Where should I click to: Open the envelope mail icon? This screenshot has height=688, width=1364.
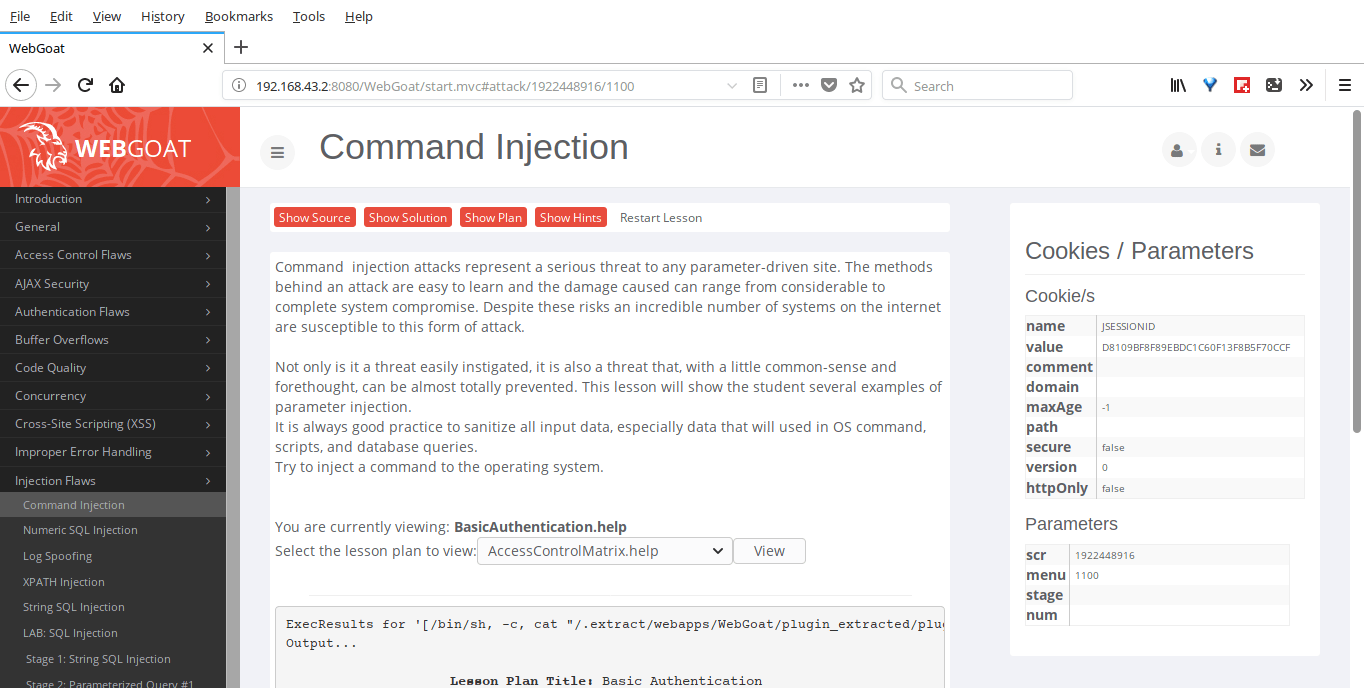point(1257,151)
